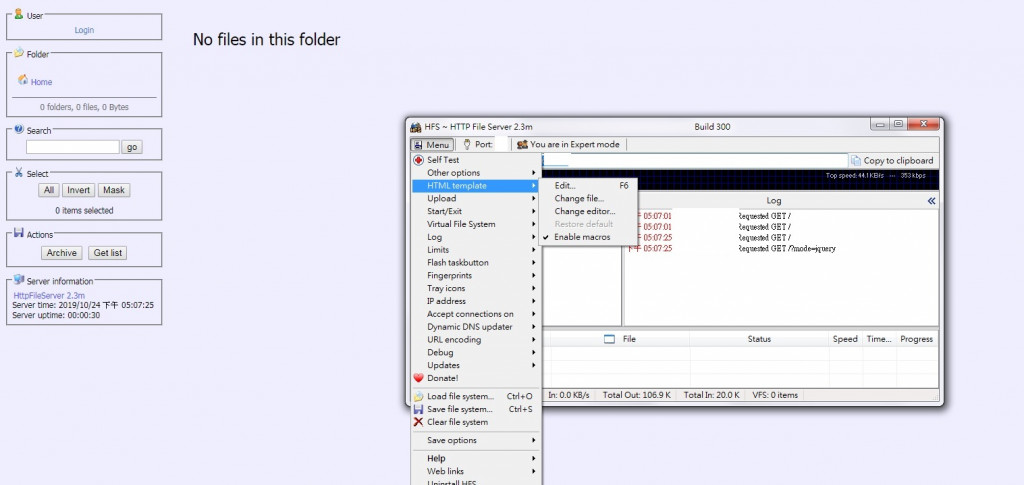
Task: Click the Progress column header
Action: tap(916, 339)
